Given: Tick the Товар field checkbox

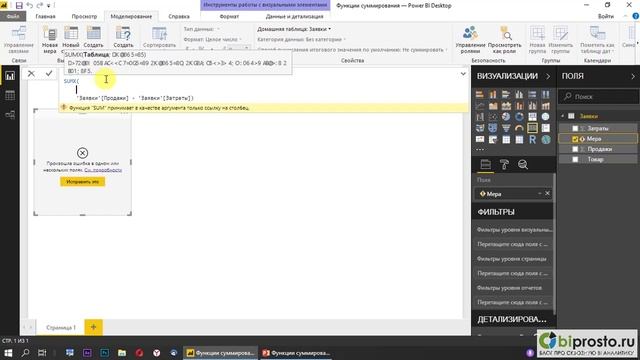Looking at the screenshot, I should 575,159.
